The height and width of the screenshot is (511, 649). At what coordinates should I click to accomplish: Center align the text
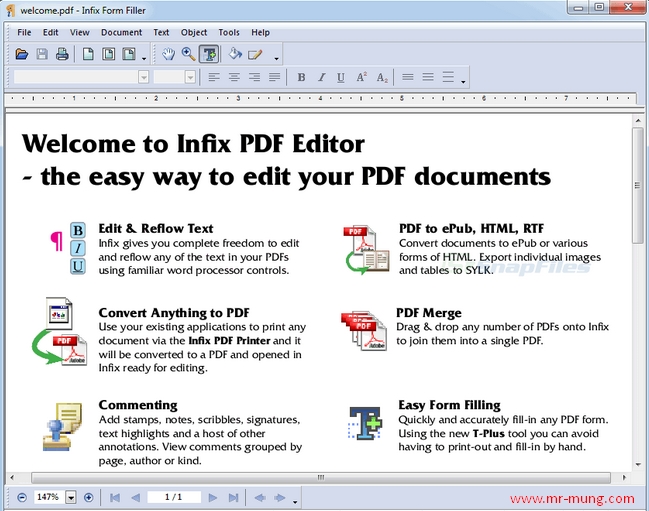pyautogui.click(x=234, y=77)
